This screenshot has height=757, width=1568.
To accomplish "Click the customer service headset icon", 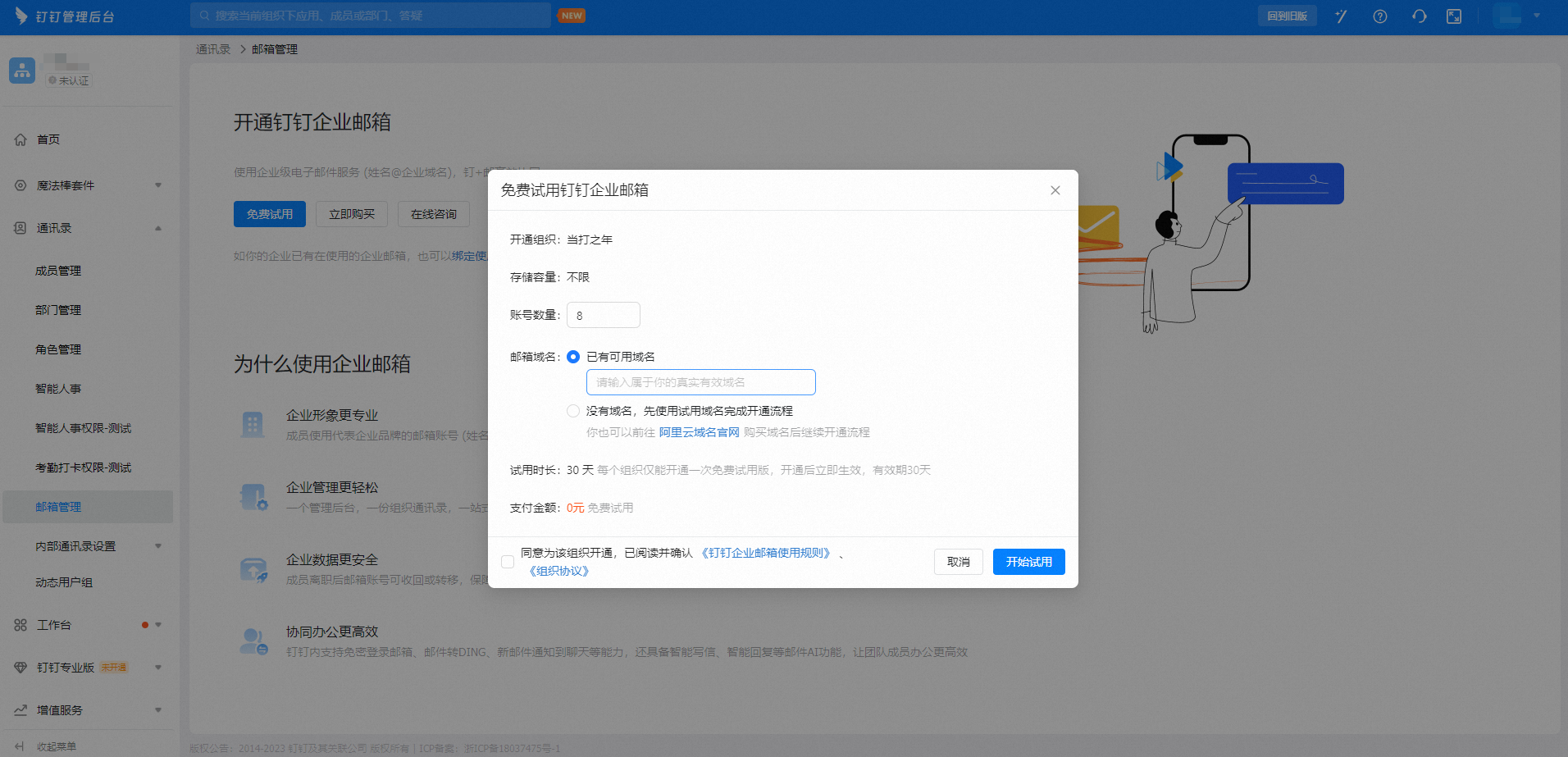I will (1419, 16).
